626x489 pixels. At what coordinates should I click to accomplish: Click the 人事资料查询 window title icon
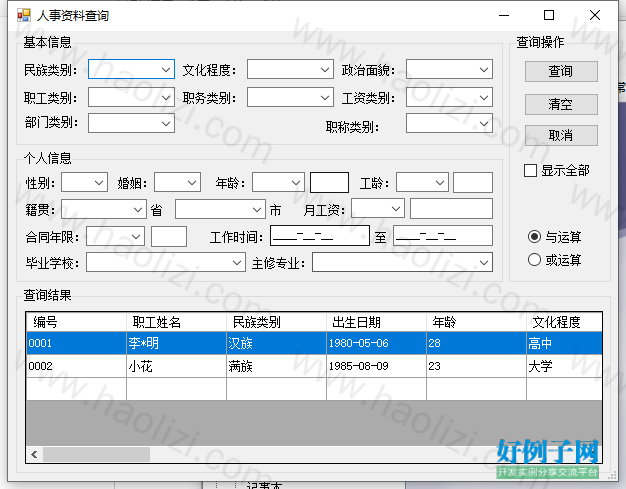click(24, 15)
